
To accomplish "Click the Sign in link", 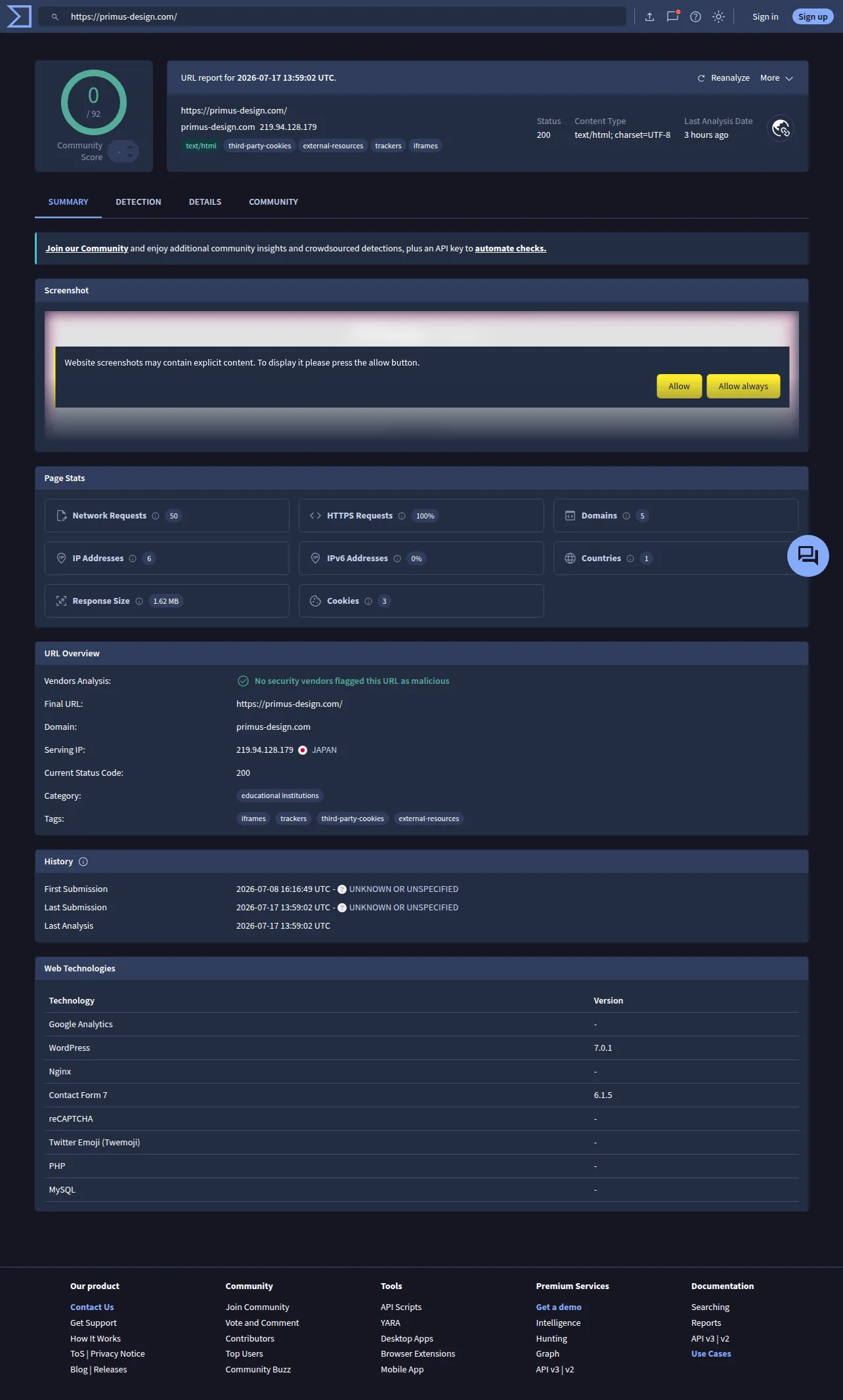I will tap(765, 17).
